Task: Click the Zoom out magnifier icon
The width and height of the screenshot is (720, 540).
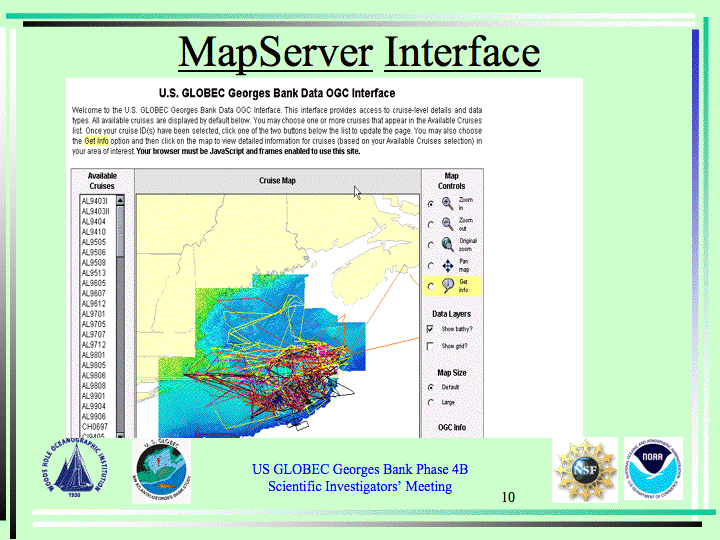Action: point(448,224)
